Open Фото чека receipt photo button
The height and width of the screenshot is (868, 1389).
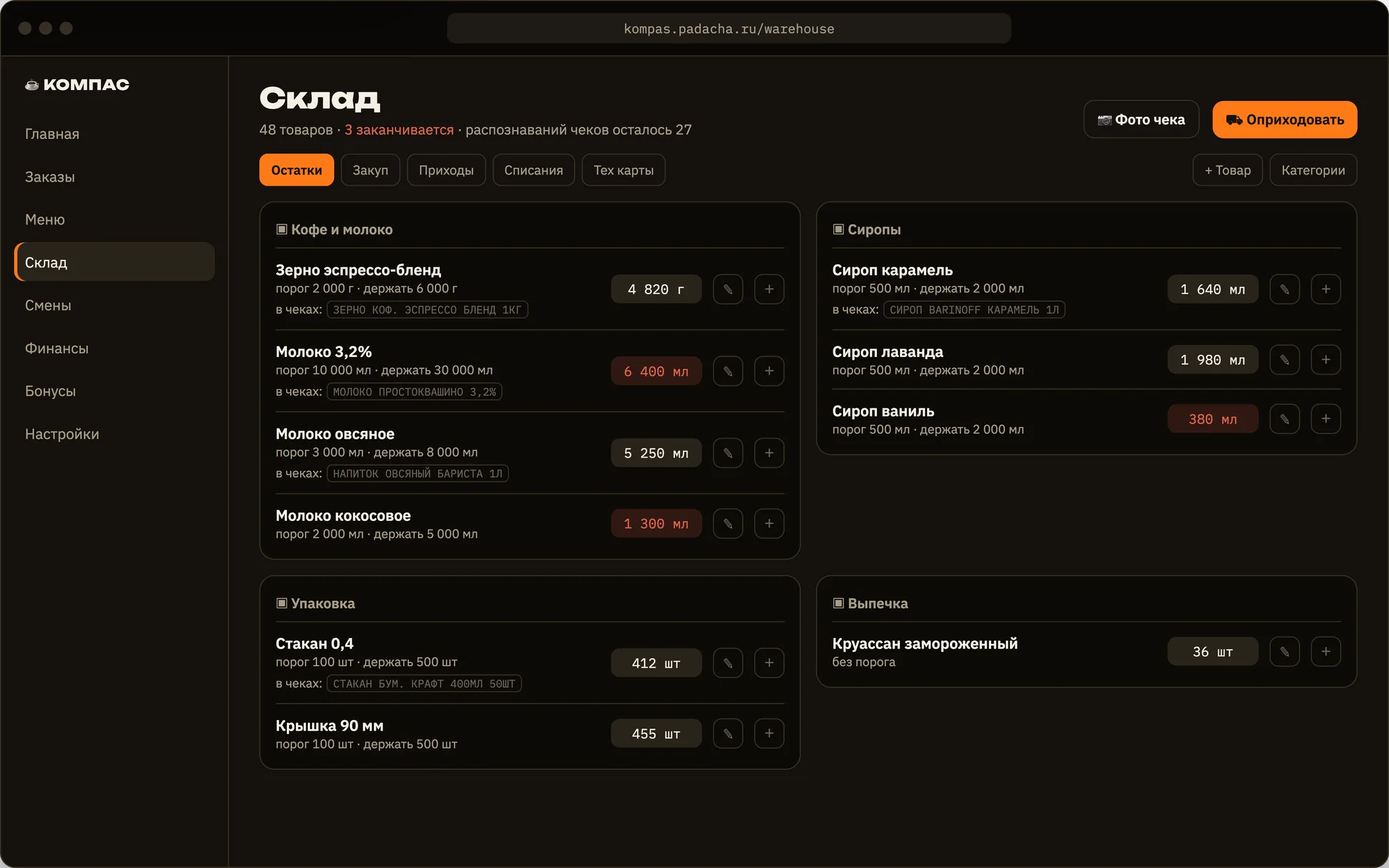pyautogui.click(x=1141, y=119)
